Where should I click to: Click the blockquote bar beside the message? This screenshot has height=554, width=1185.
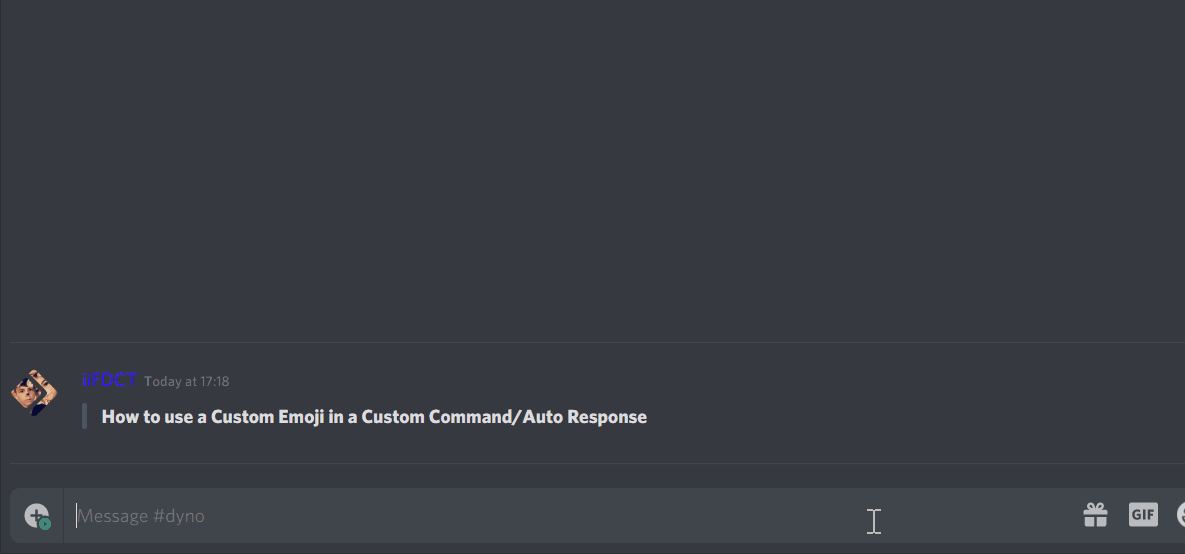pyautogui.click(x=85, y=416)
